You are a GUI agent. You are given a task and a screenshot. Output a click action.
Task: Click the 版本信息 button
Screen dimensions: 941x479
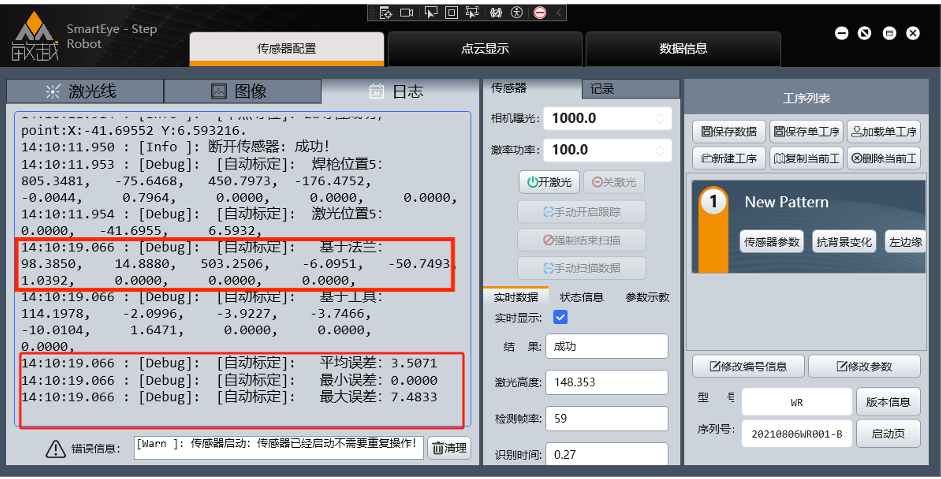[888, 403]
